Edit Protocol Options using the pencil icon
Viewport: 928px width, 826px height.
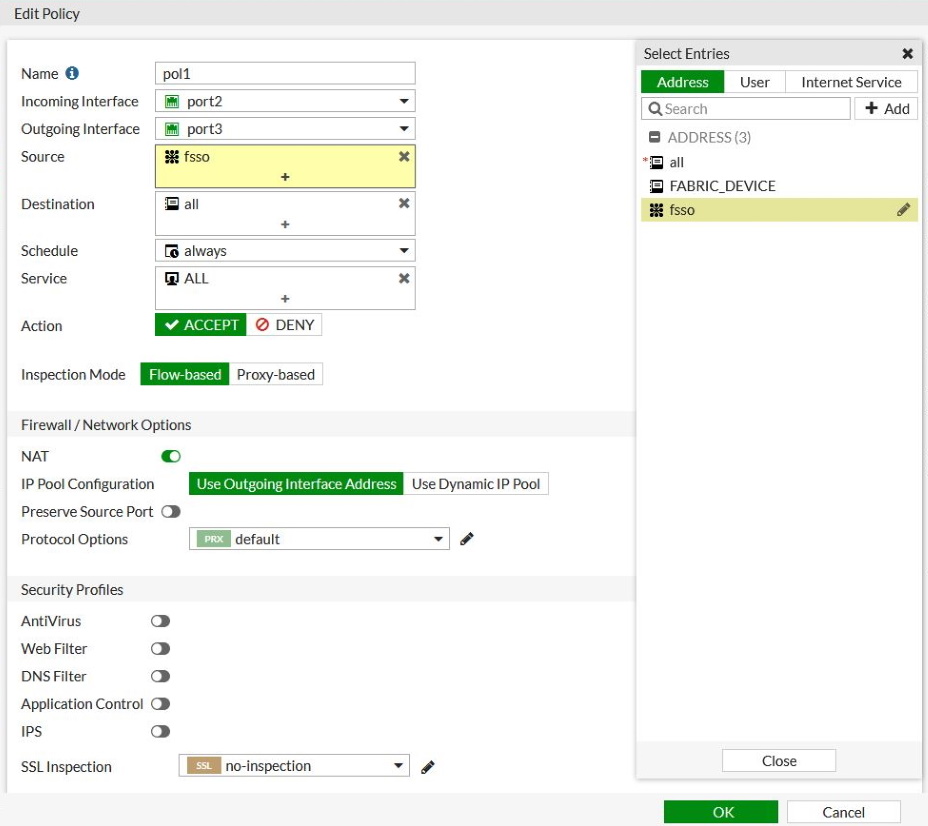tap(465, 539)
